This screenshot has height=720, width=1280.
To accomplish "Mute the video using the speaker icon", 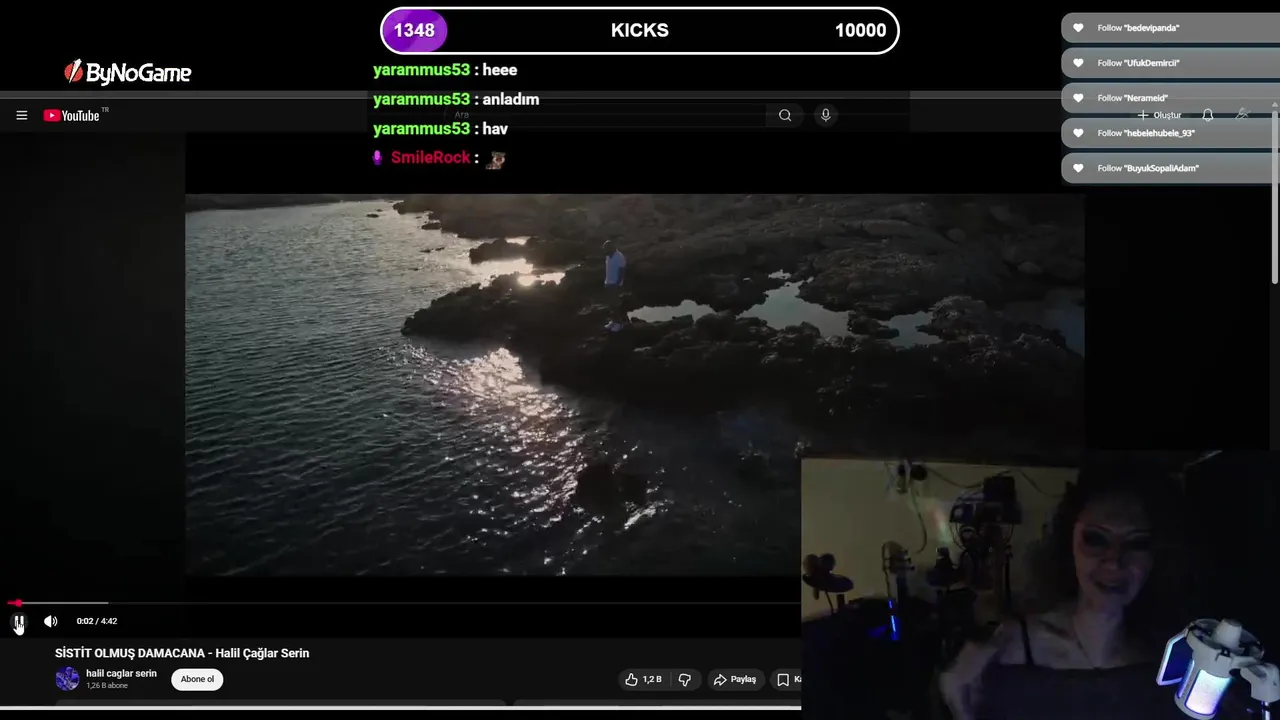I will (x=51, y=621).
